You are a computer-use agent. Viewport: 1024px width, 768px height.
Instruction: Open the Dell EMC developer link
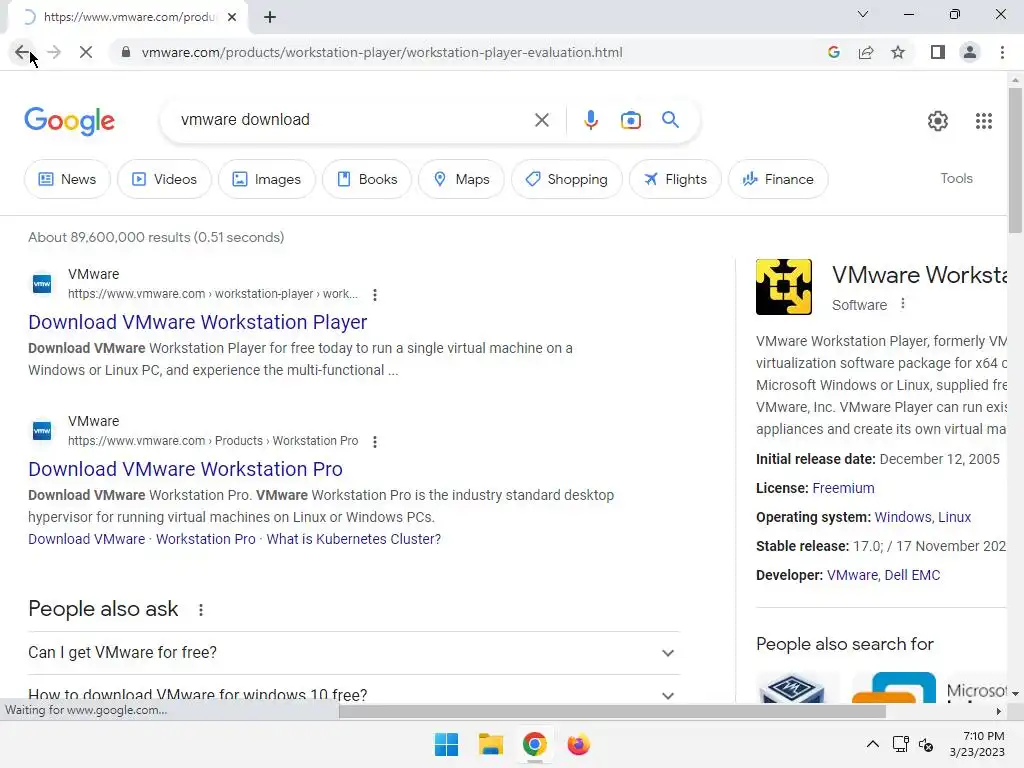[912, 575]
